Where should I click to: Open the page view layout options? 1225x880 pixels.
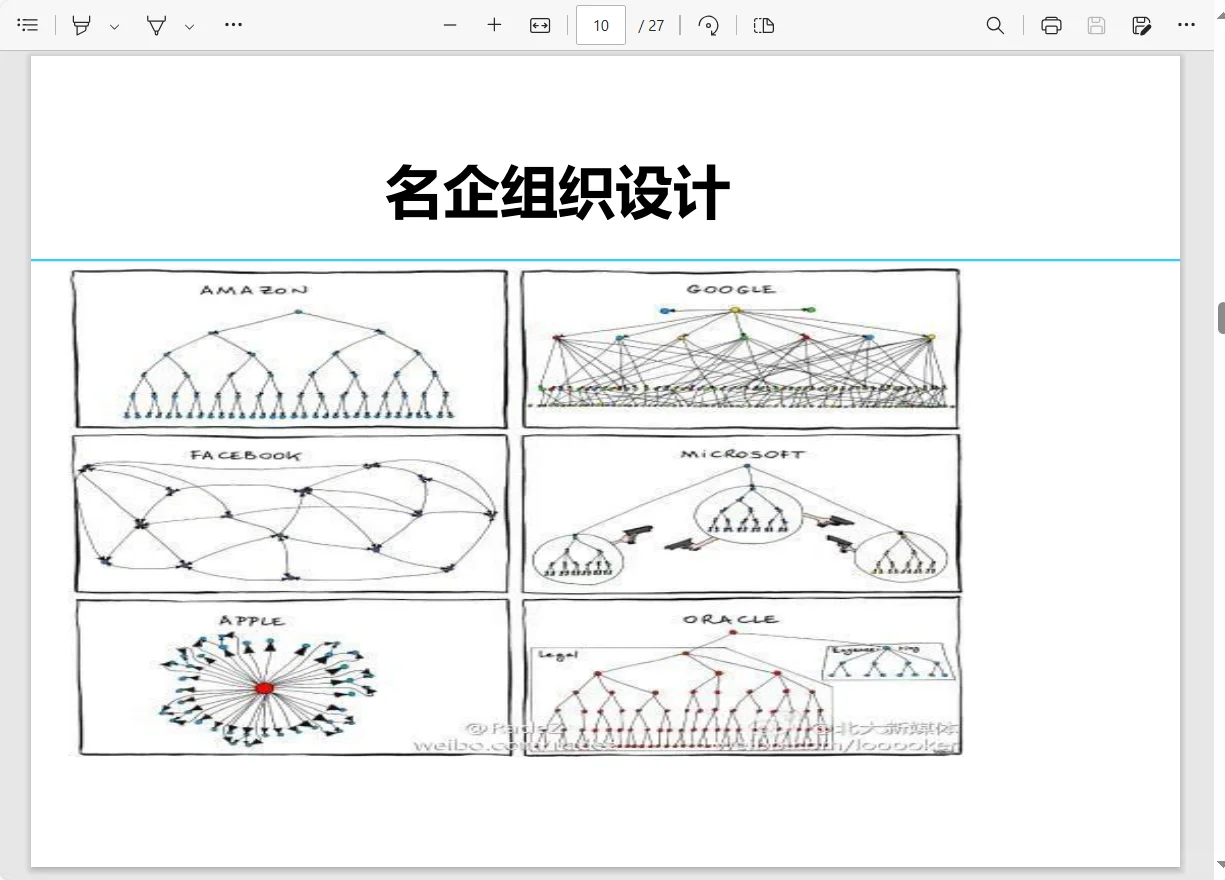(764, 25)
